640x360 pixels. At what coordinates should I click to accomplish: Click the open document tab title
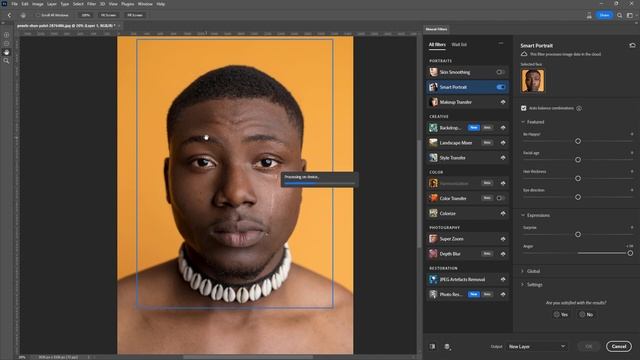[x=66, y=26]
